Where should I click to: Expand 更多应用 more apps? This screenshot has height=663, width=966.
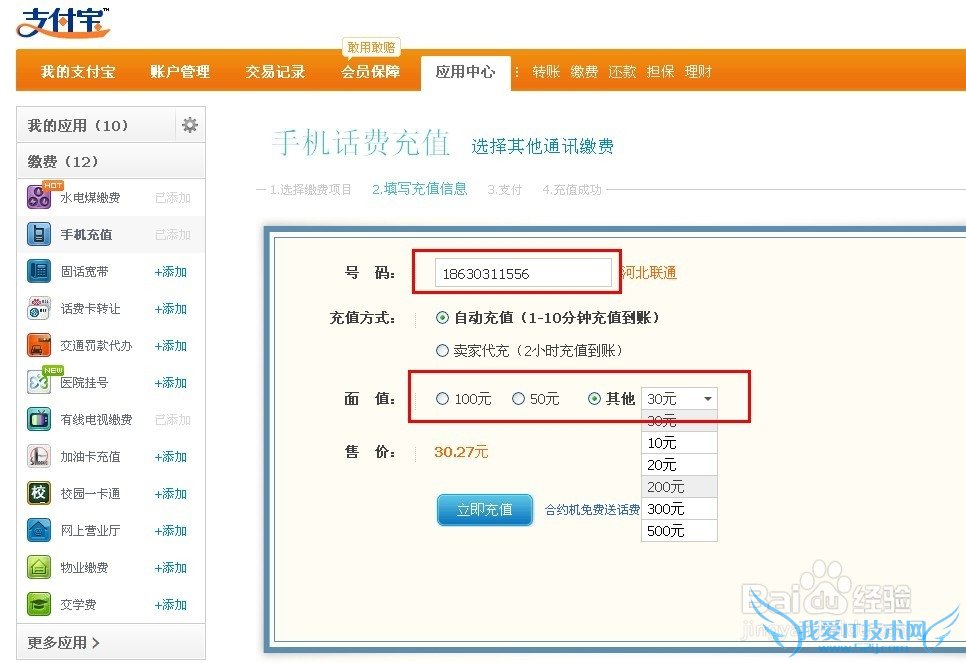63,643
